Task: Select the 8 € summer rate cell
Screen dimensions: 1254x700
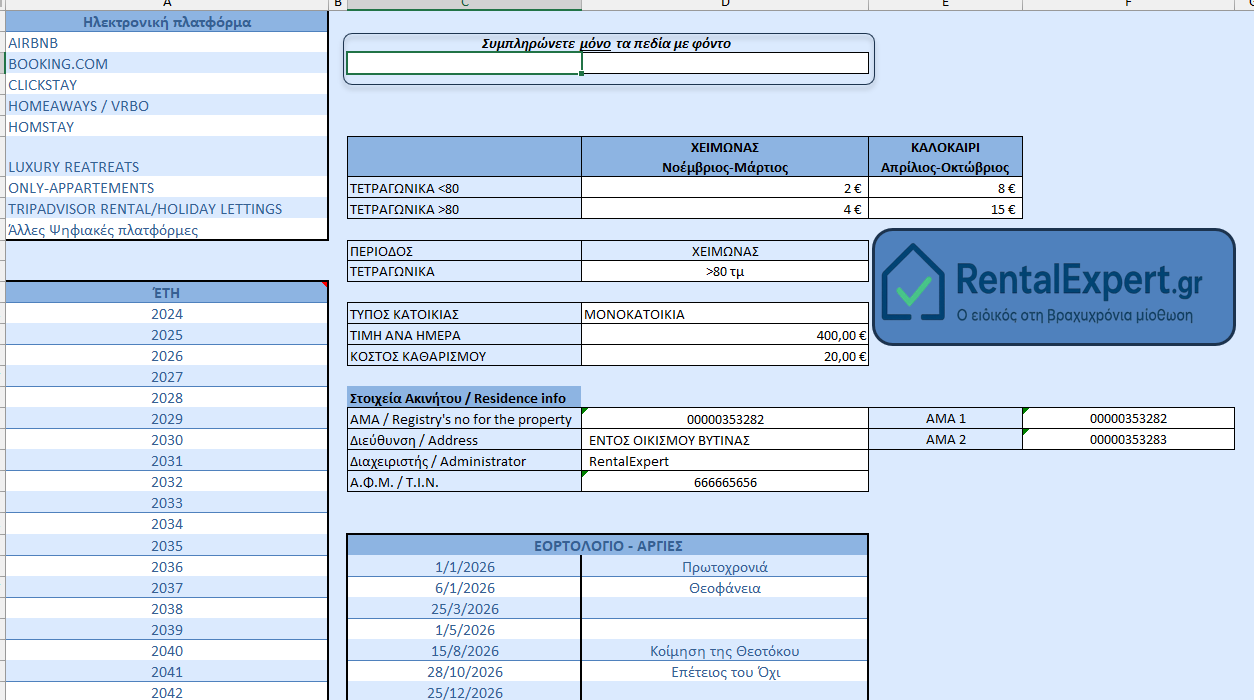Action: pyautogui.click(x=945, y=188)
